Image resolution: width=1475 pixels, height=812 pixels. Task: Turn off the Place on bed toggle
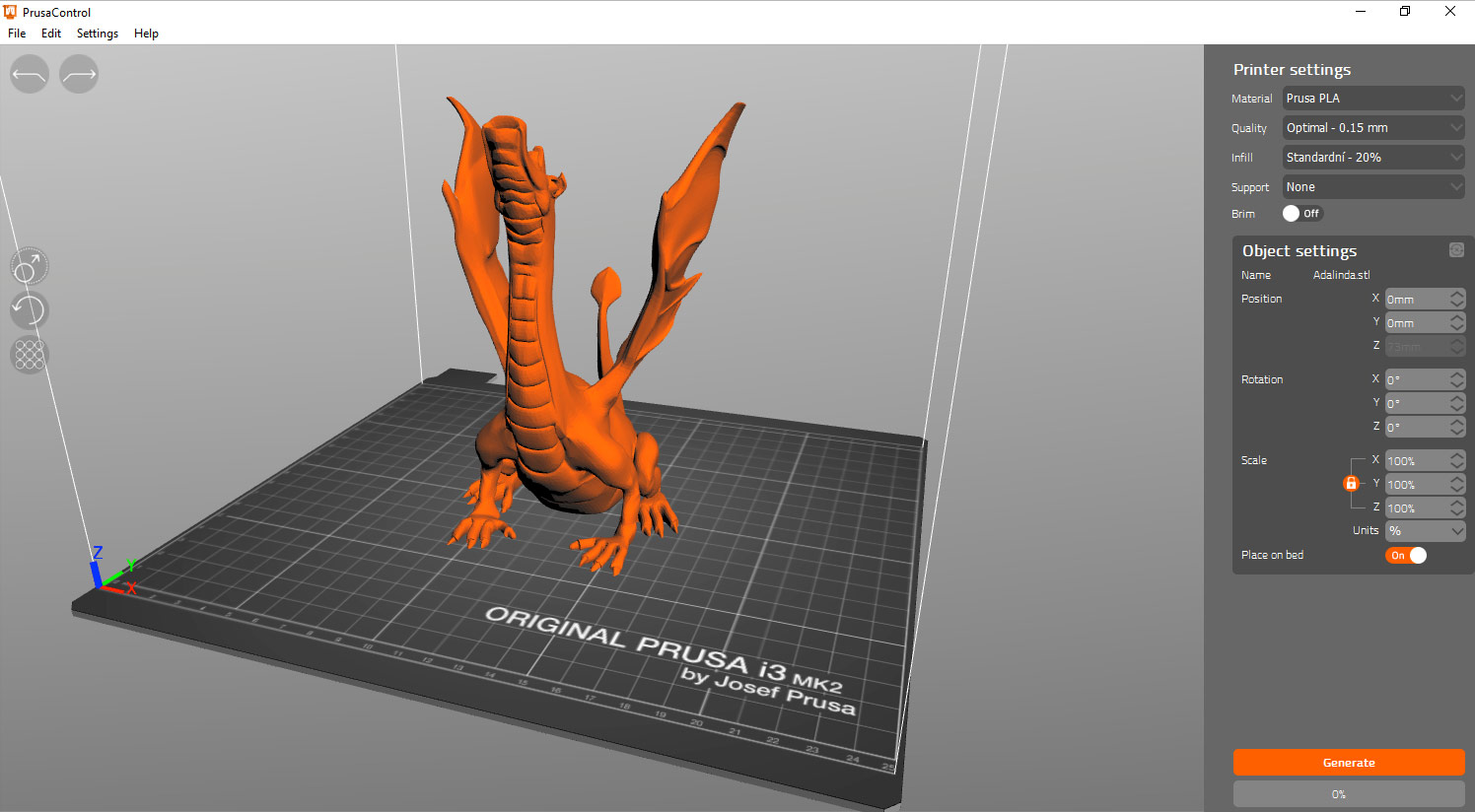point(1406,555)
